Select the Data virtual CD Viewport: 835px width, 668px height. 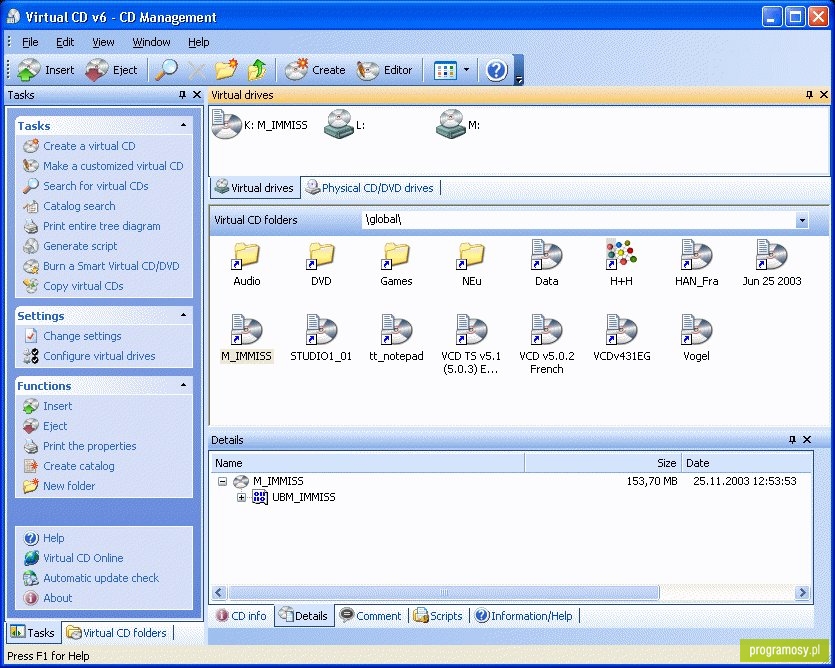pos(546,264)
